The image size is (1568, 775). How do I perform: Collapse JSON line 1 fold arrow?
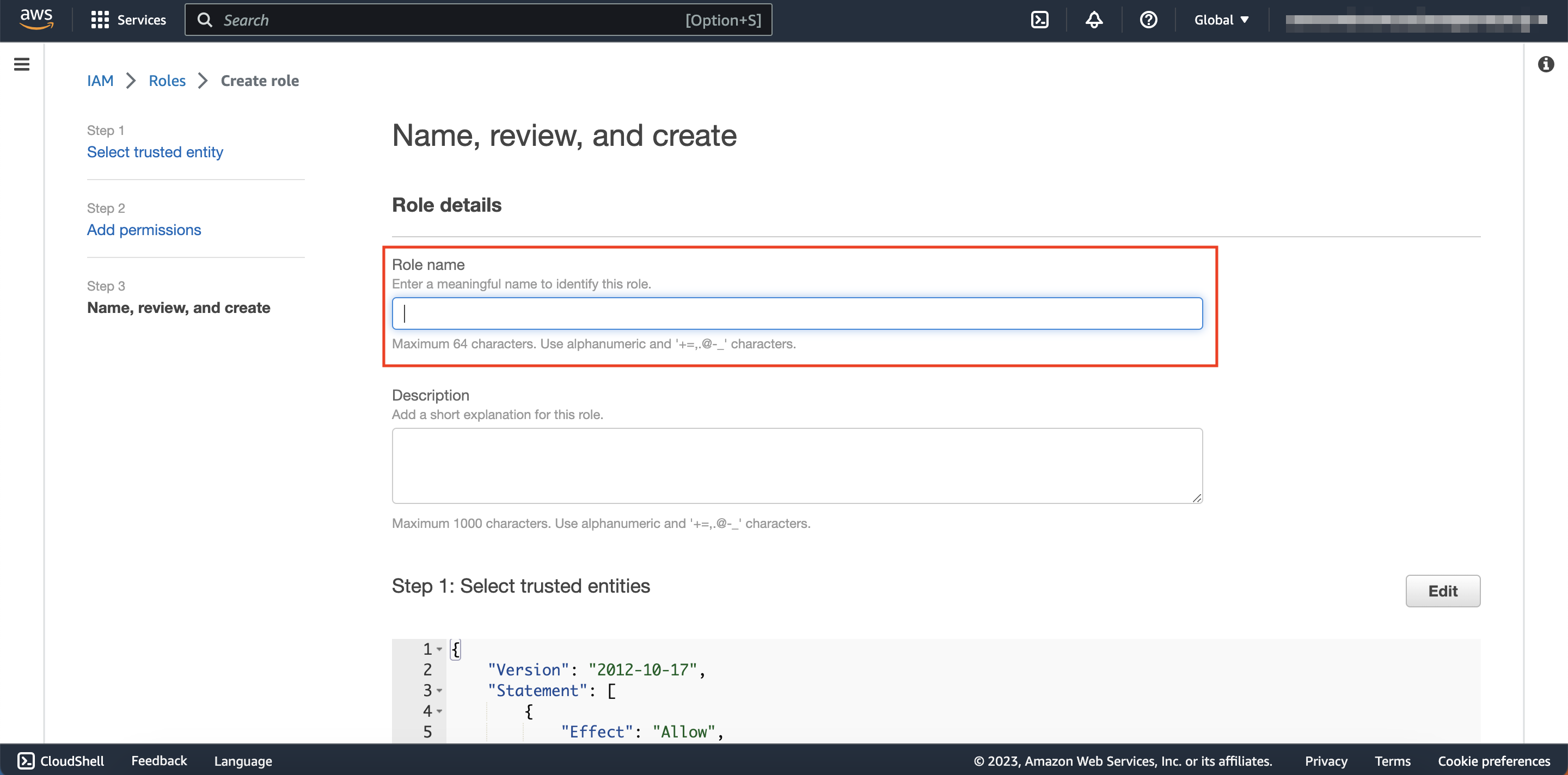(439, 649)
